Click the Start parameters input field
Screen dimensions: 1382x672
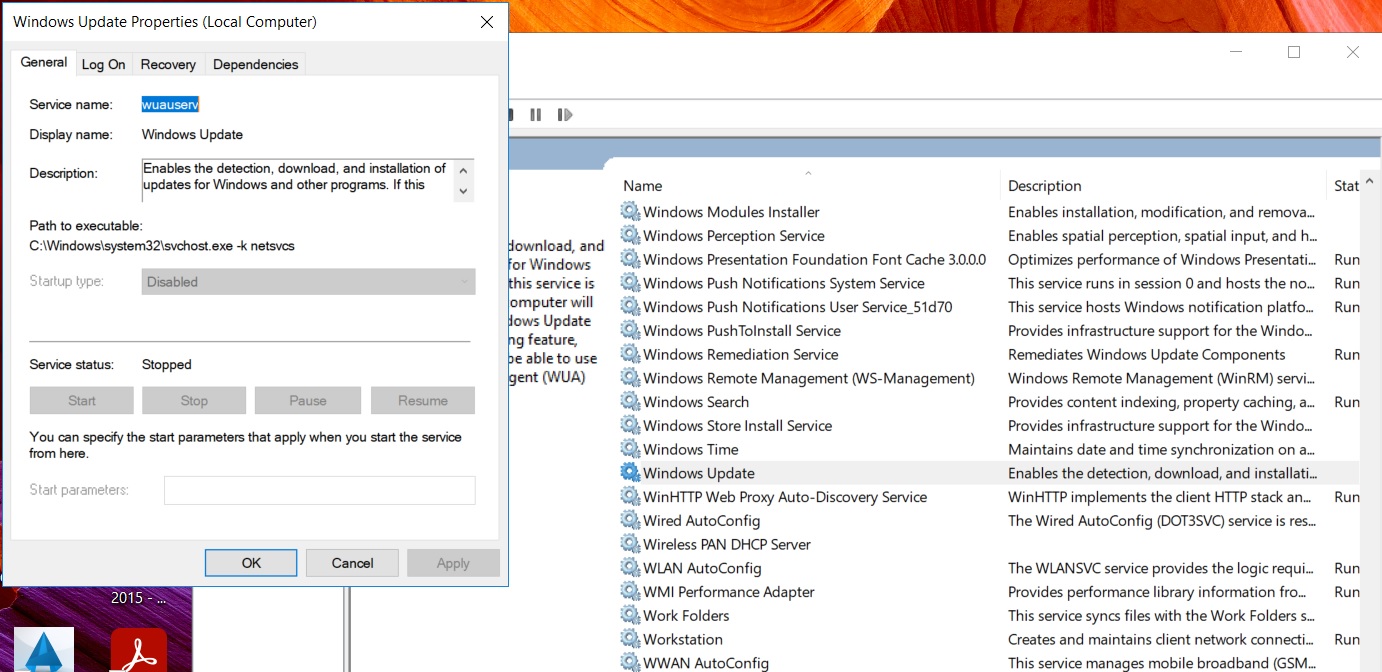pos(320,490)
